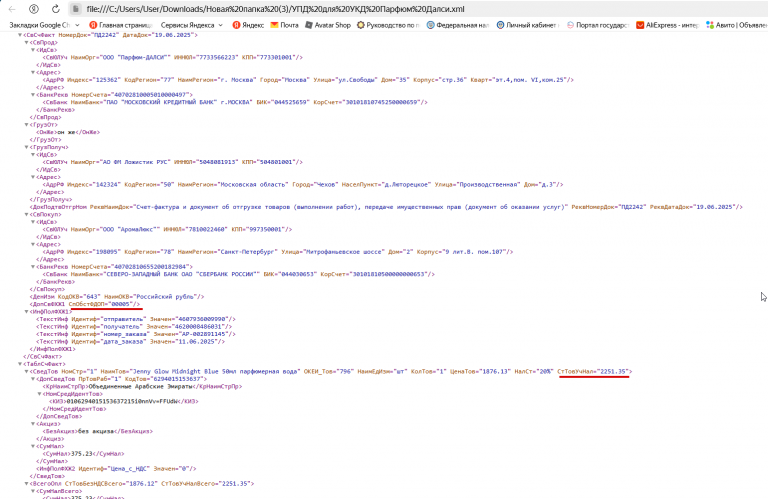Click the БИК value 044525659

click(292, 102)
